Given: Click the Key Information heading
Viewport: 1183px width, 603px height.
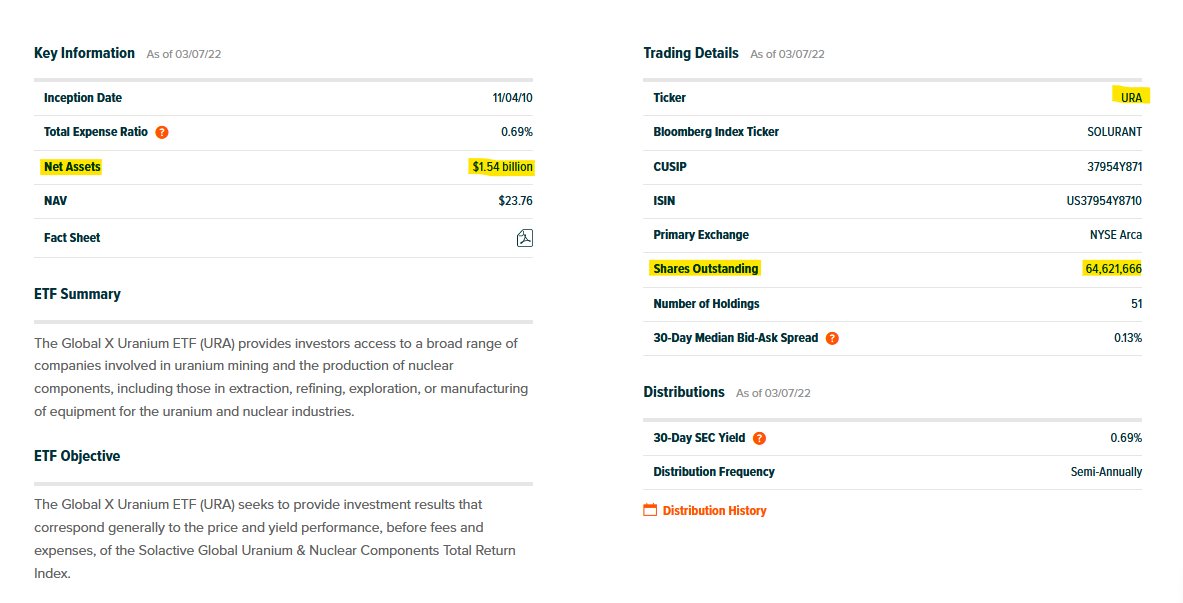Looking at the screenshot, I should click(x=84, y=53).
